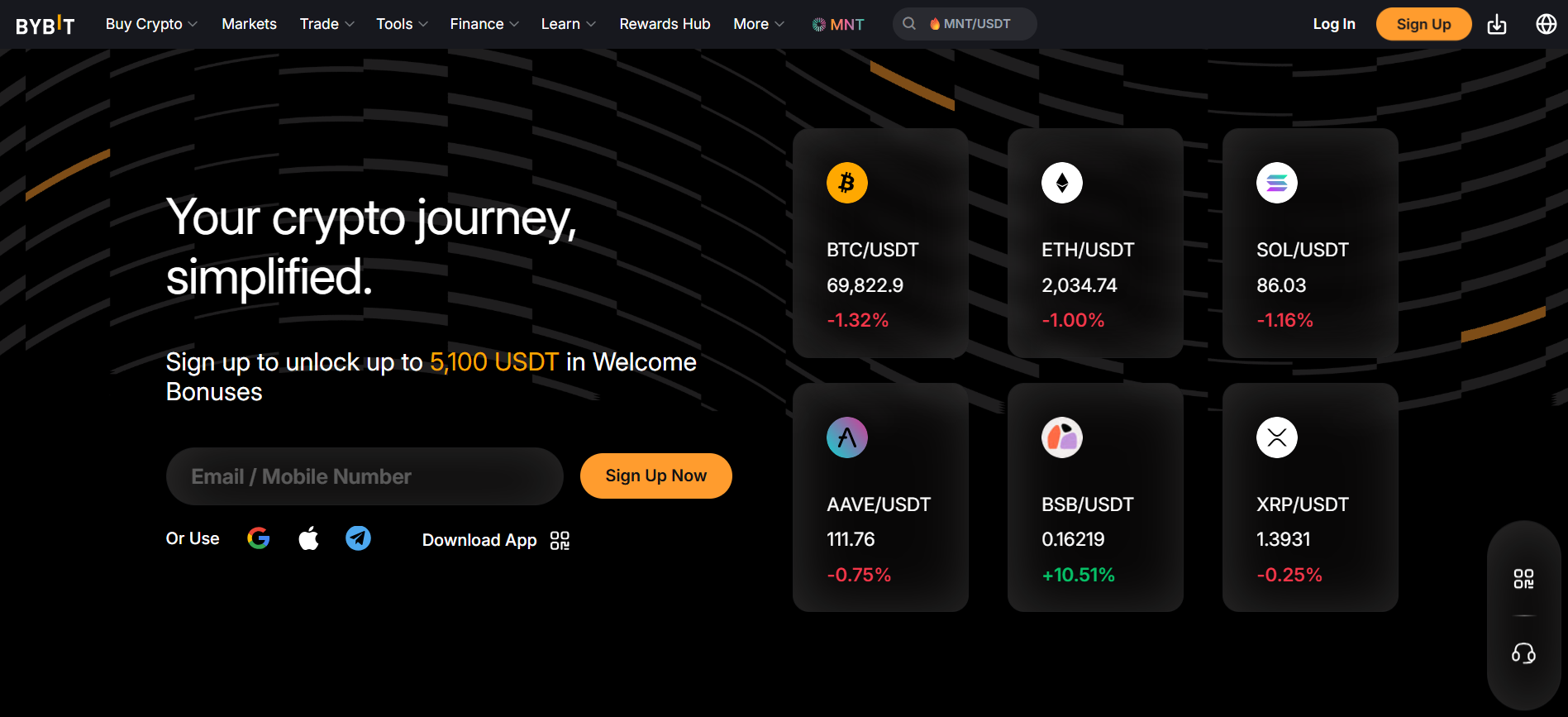Click the +10.51% BSB change
The width and height of the screenshot is (1568, 717).
pyautogui.click(x=1078, y=575)
